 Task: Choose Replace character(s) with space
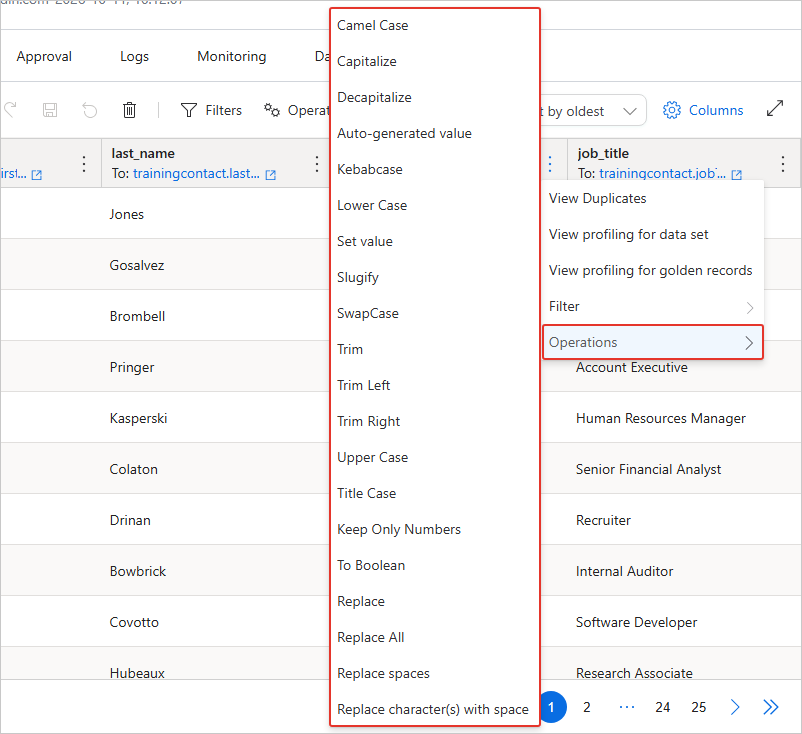435,709
